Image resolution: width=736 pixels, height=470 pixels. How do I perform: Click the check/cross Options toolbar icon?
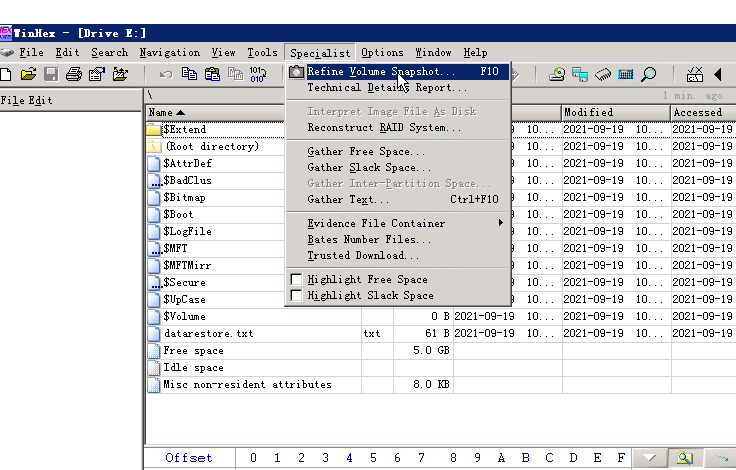(x=695, y=74)
